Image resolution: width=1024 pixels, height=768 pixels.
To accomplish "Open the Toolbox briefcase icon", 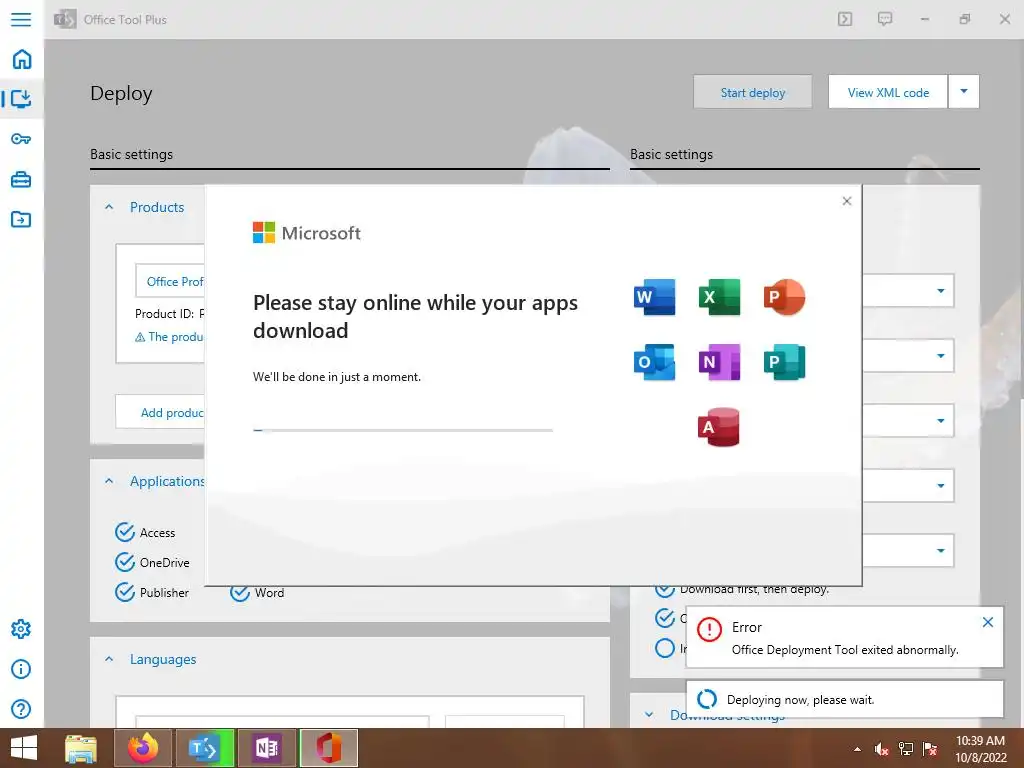I will tap(21, 179).
